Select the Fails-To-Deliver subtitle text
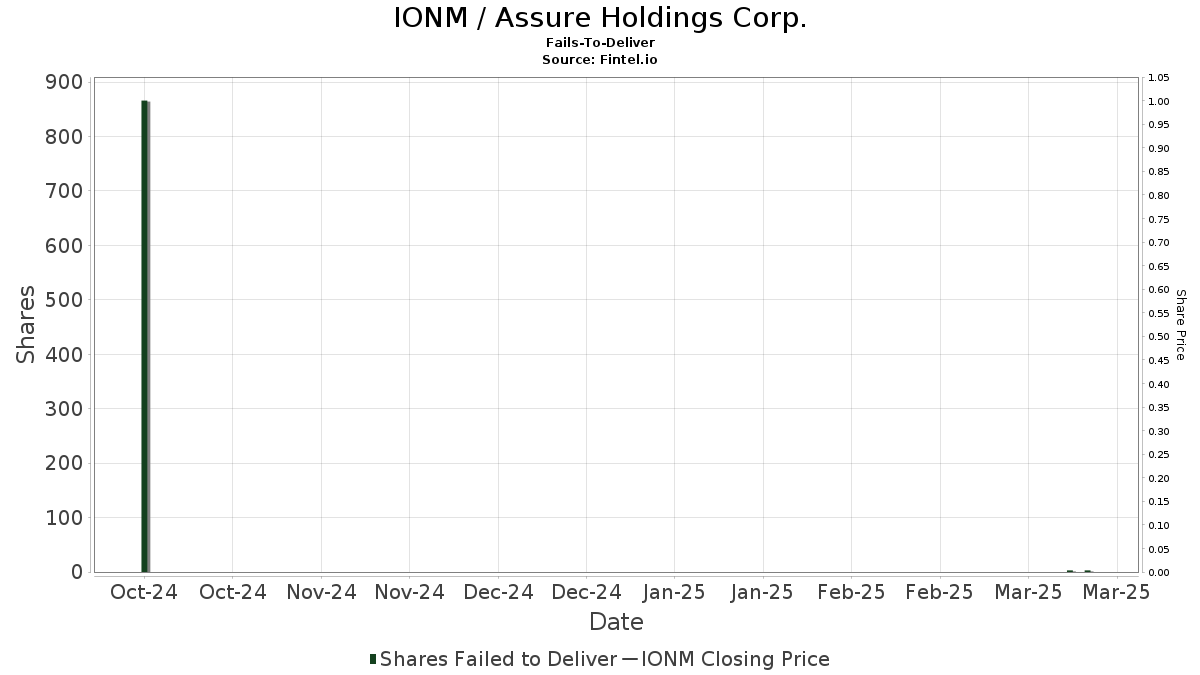1200x675 pixels. 600,44
